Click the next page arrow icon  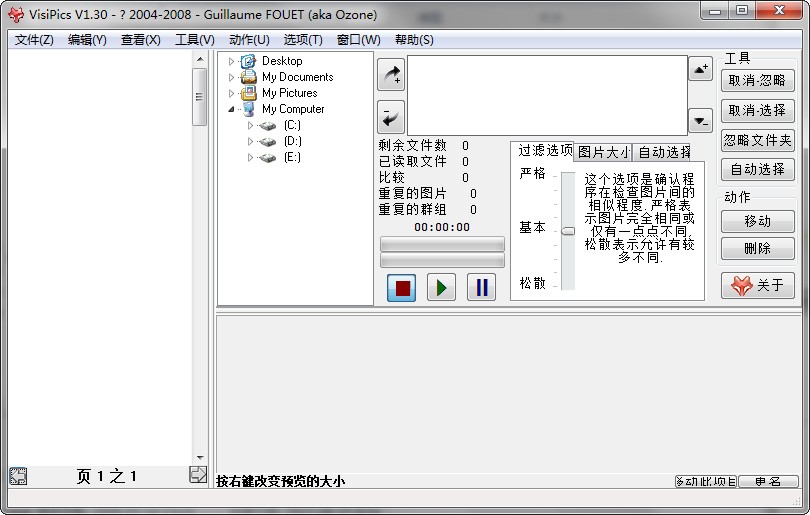[x=198, y=474]
